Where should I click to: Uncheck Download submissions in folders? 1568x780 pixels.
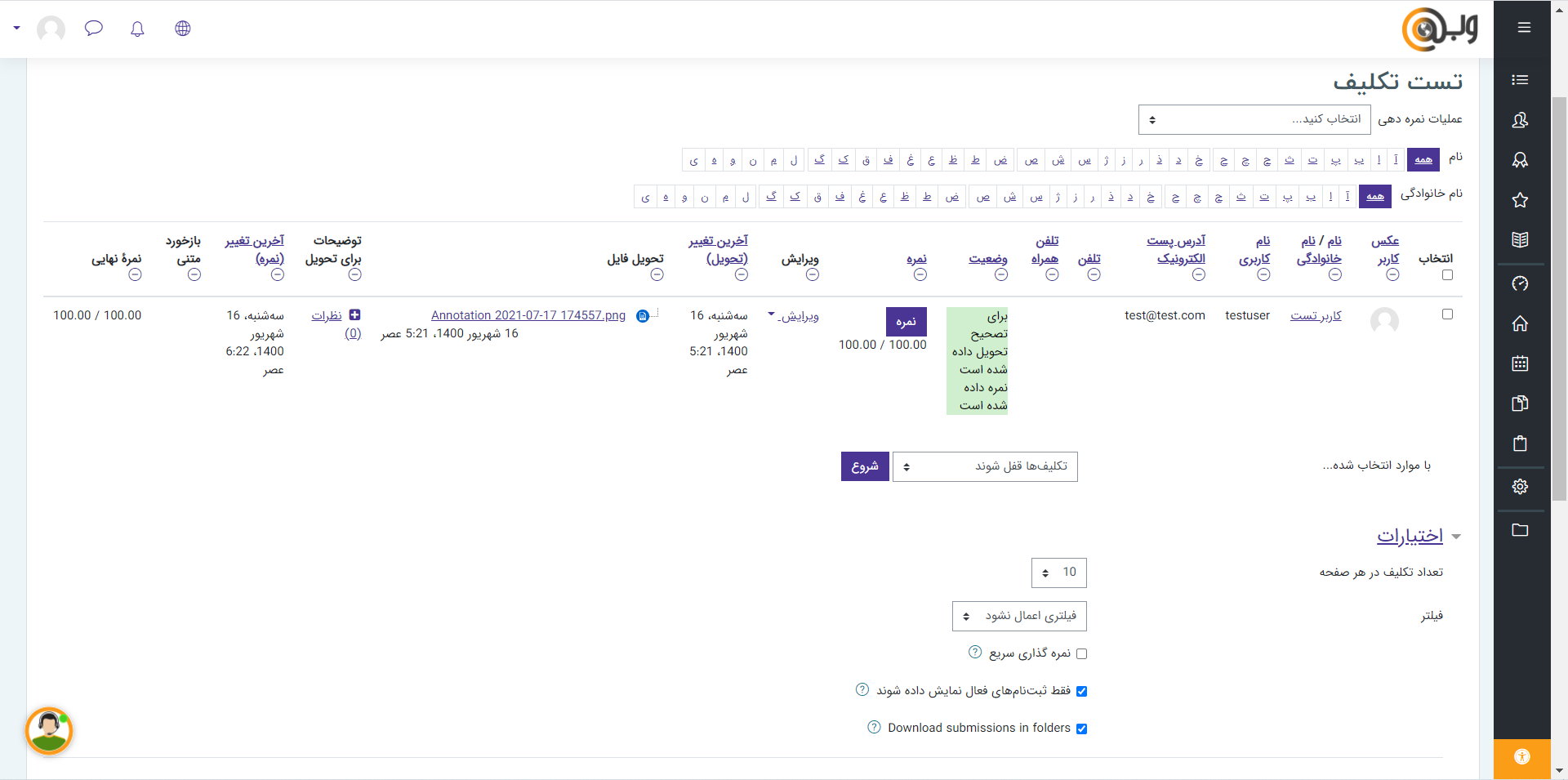coord(1081,729)
